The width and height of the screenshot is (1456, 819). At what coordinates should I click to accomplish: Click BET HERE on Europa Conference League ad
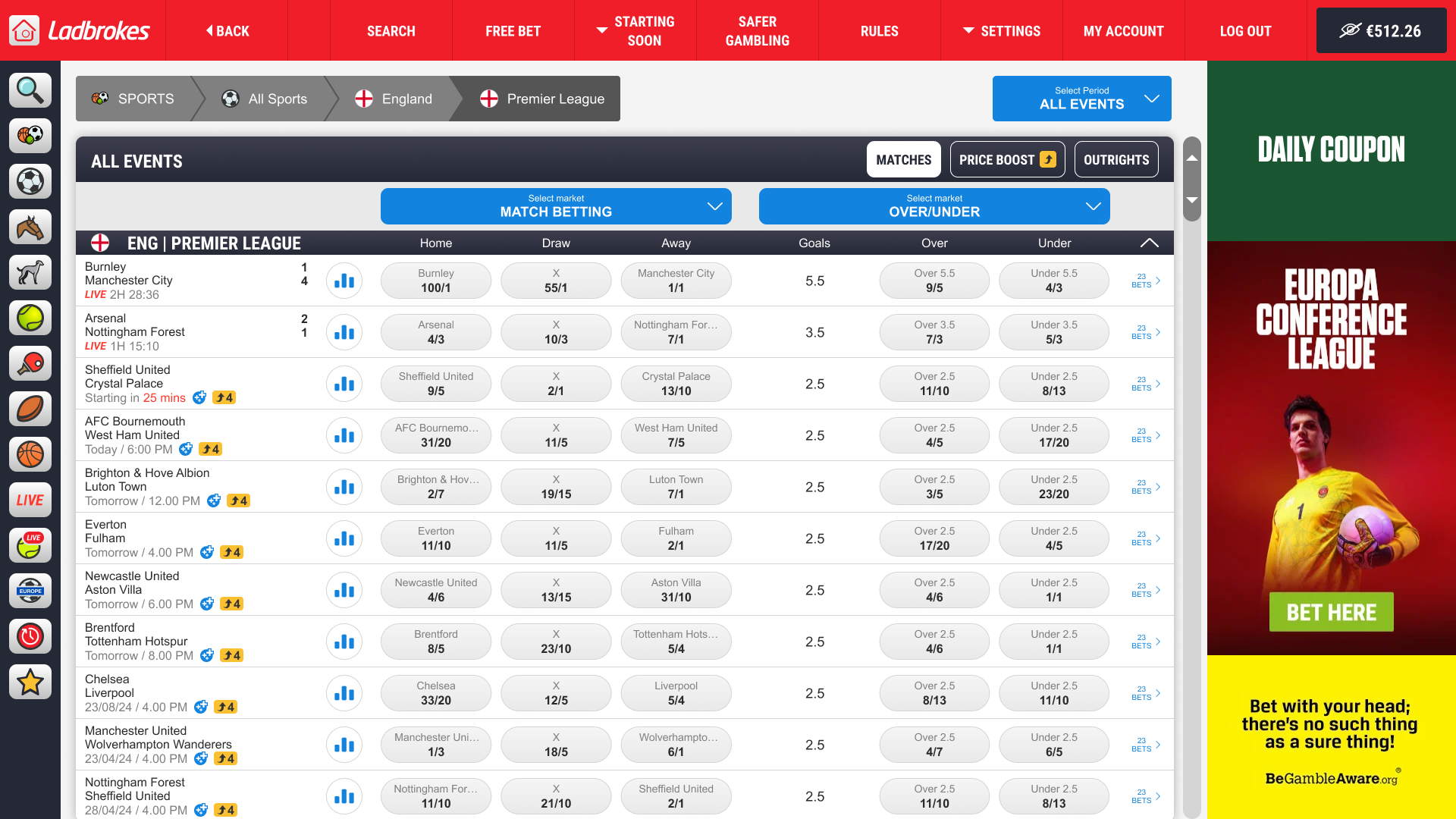pyautogui.click(x=1331, y=612)
